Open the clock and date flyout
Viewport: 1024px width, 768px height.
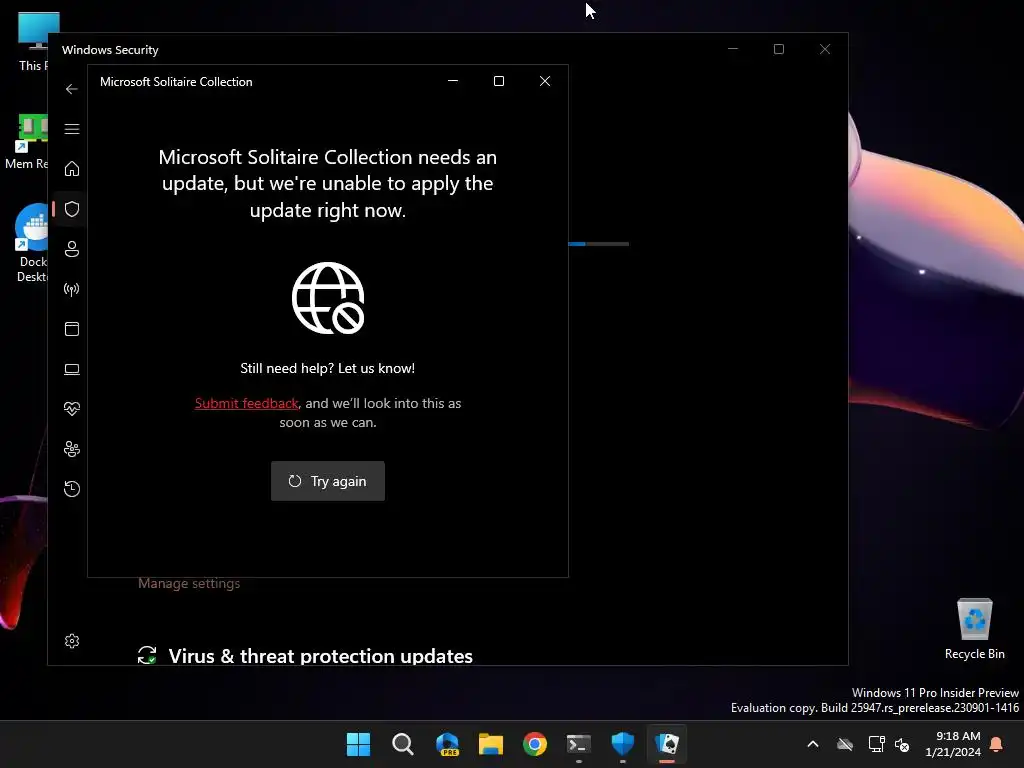[x=953, y=744]
